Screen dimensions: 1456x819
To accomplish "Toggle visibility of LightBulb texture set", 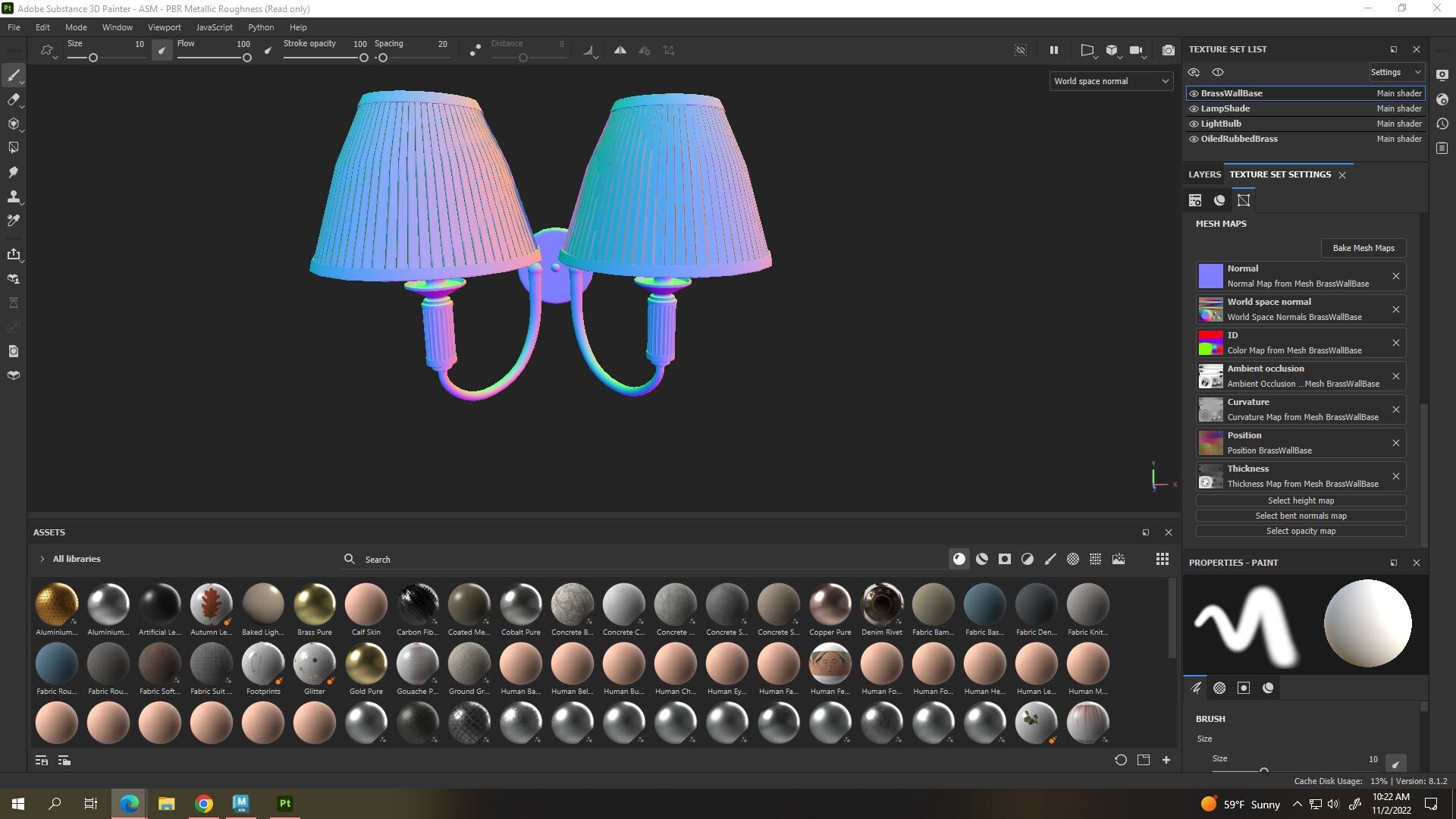I will click(x=1194, y=124).
